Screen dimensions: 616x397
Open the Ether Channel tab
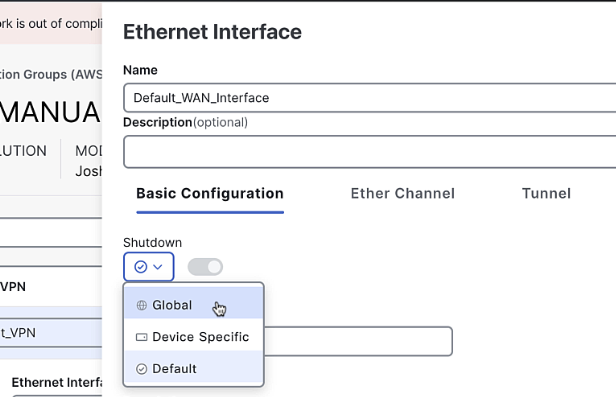[x=403, y=194]
